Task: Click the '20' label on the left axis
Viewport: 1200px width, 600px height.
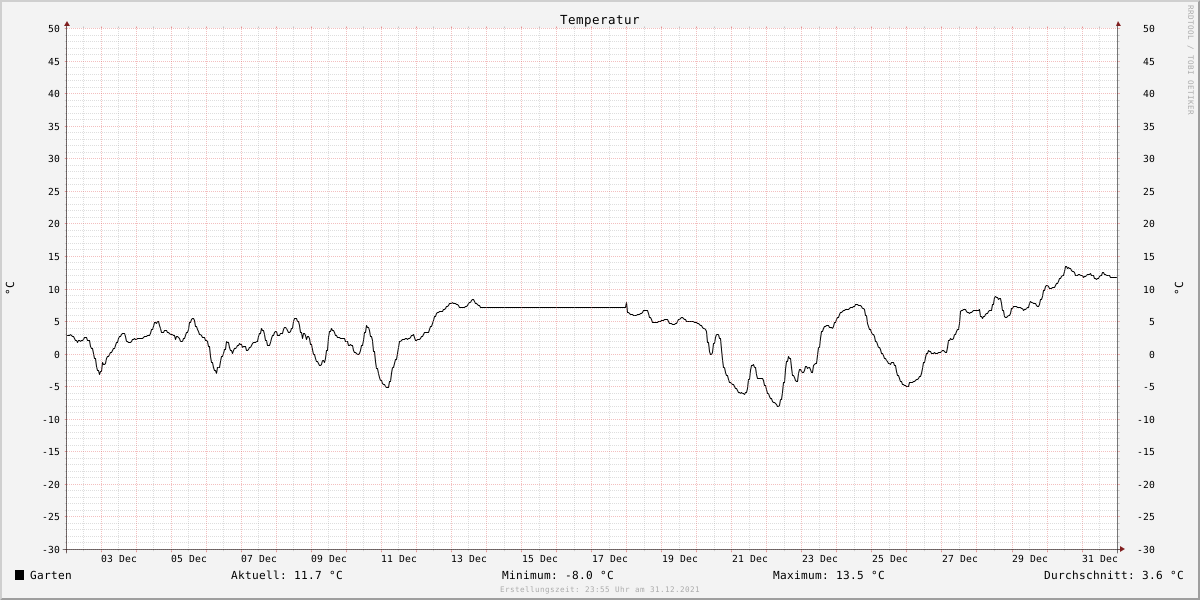Action: (x=55, y=224)
